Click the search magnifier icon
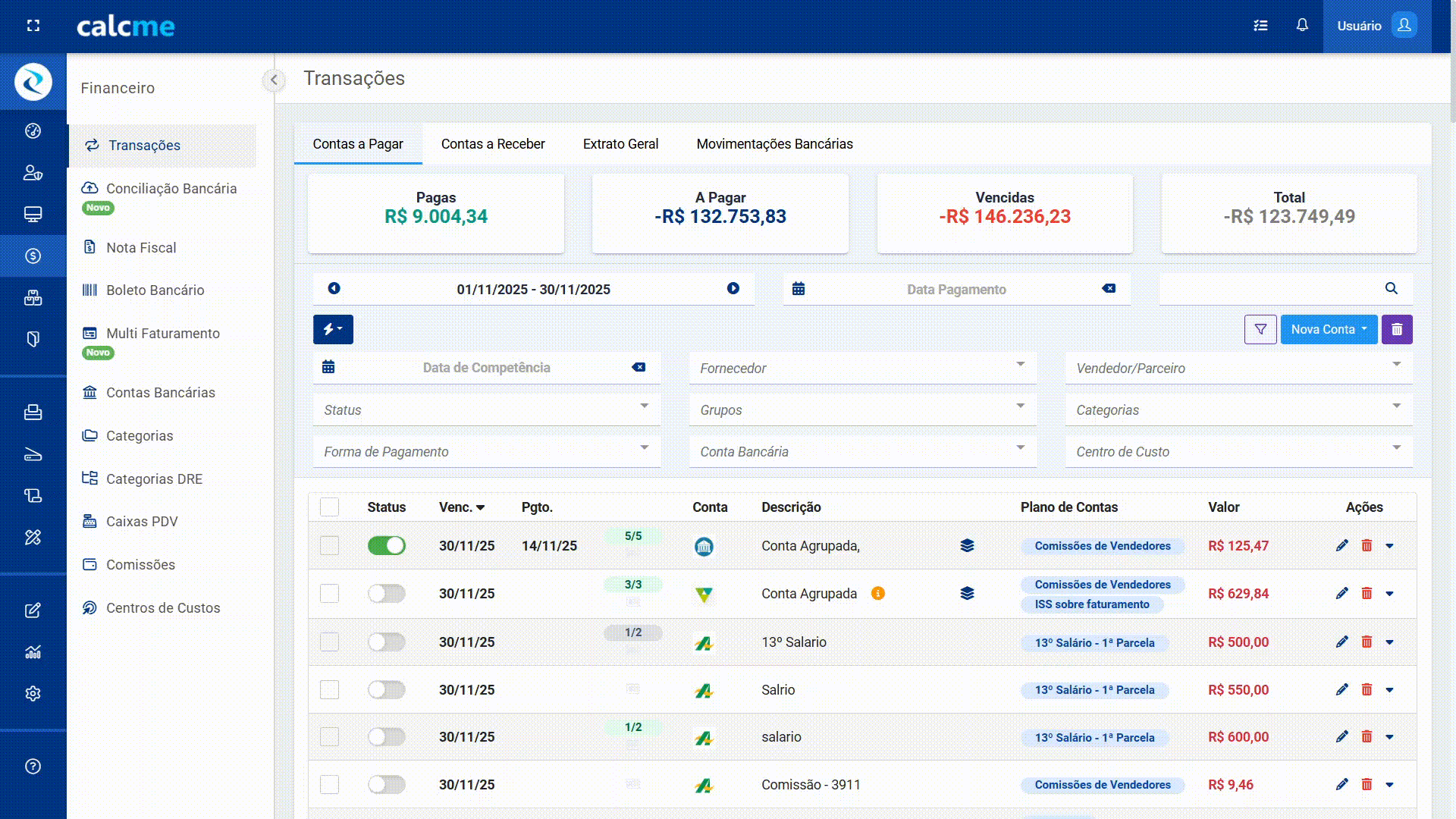 [x=1391, y=288]
